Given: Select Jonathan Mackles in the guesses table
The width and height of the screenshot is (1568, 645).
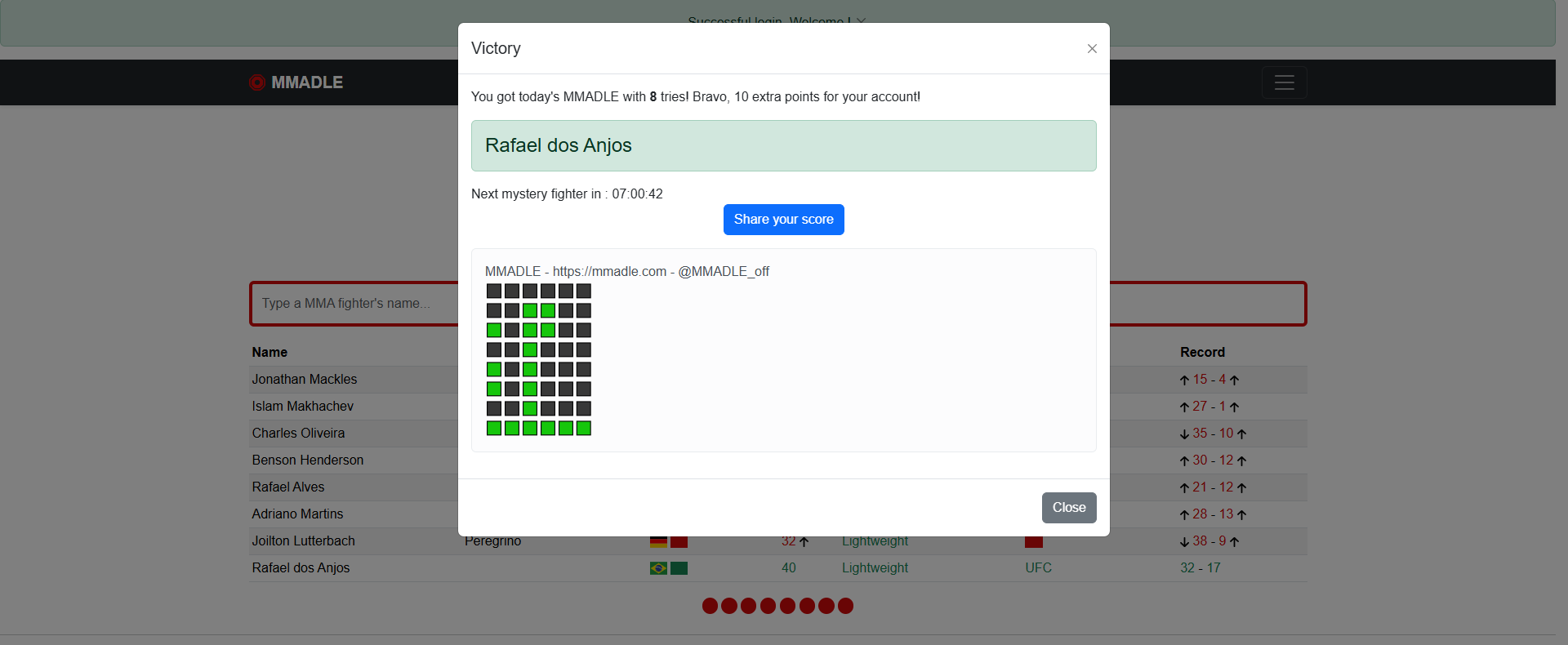Looking at the screenshot, I should (x=304, y=380).
